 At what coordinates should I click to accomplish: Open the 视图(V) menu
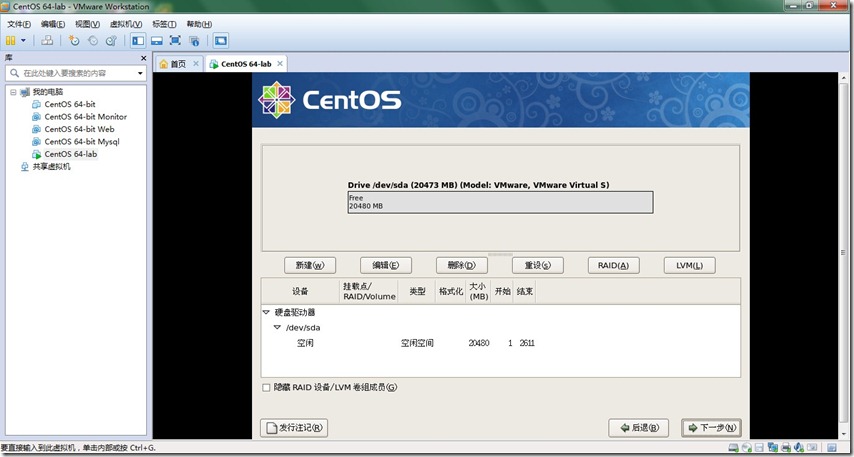point(88,24)
